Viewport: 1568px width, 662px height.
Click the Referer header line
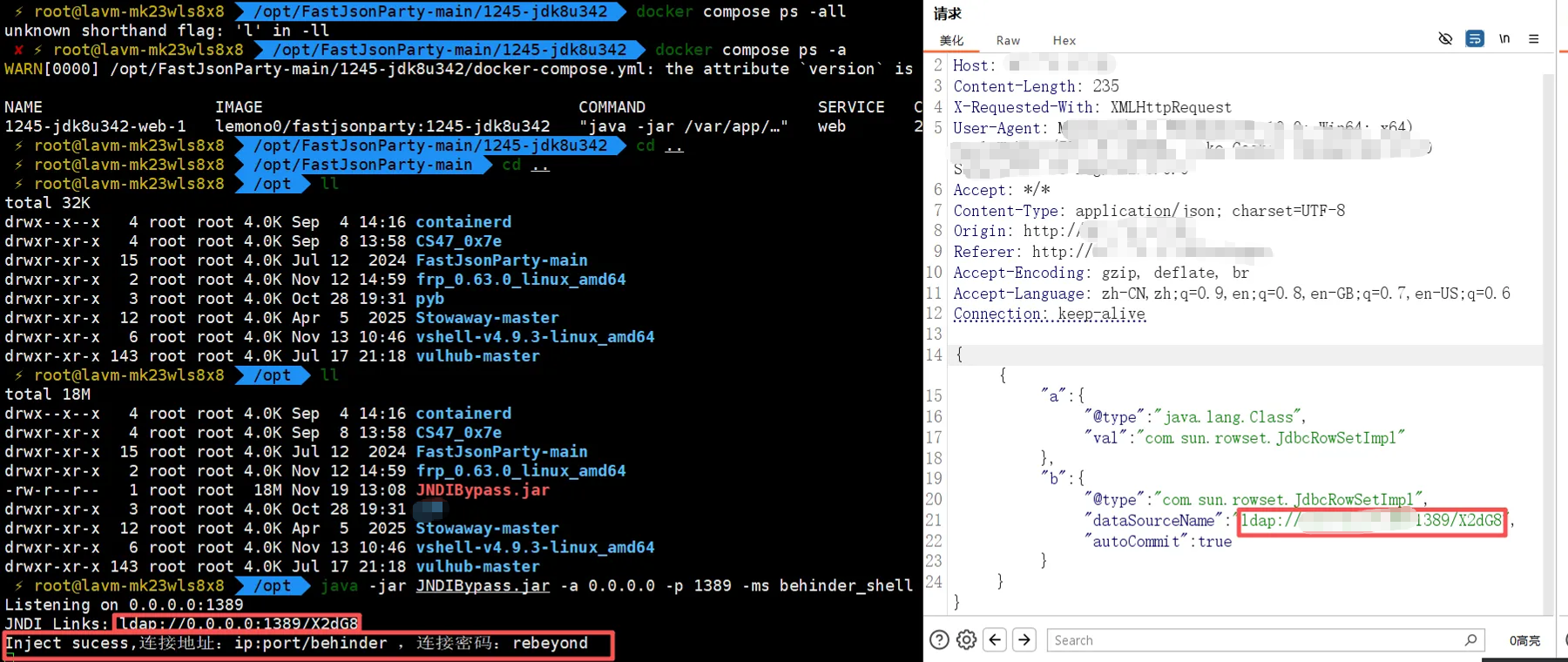point(1112,252)
